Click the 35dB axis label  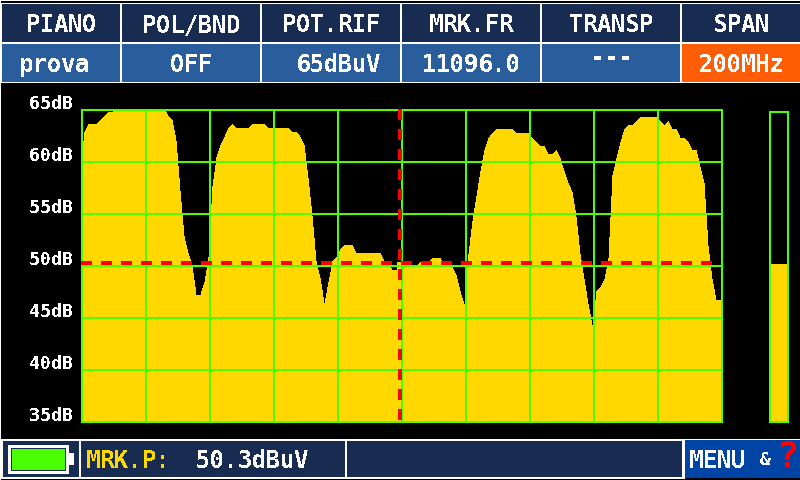(51, 415)
